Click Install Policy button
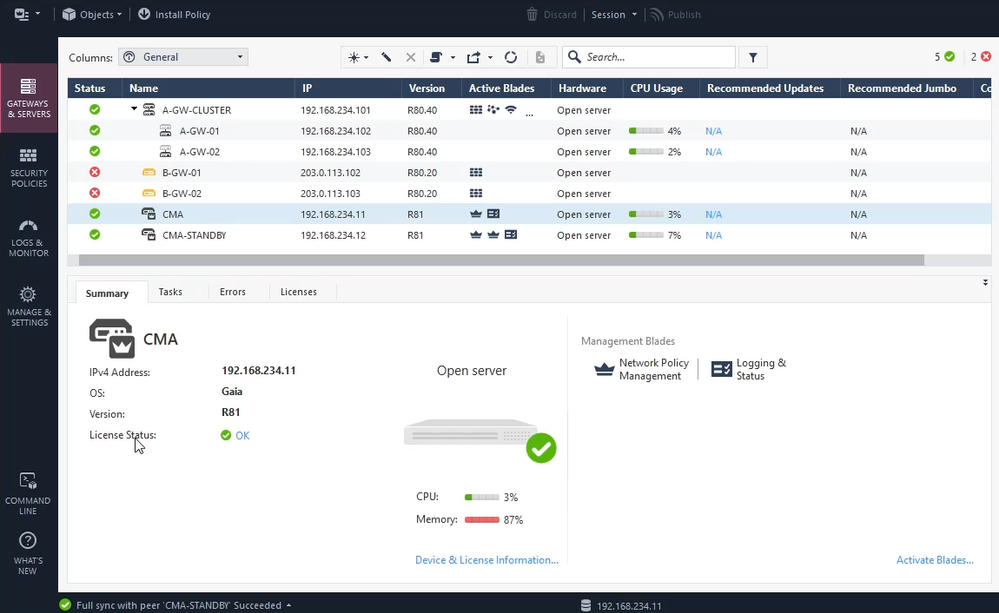Screen dimensions: 999x613 tap(174, 15)
